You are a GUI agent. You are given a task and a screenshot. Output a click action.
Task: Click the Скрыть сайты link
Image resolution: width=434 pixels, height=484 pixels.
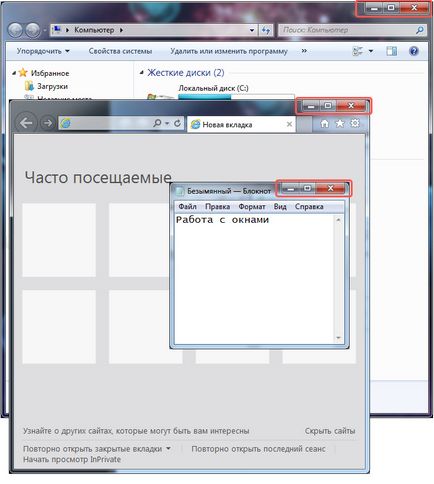[330, 431]
